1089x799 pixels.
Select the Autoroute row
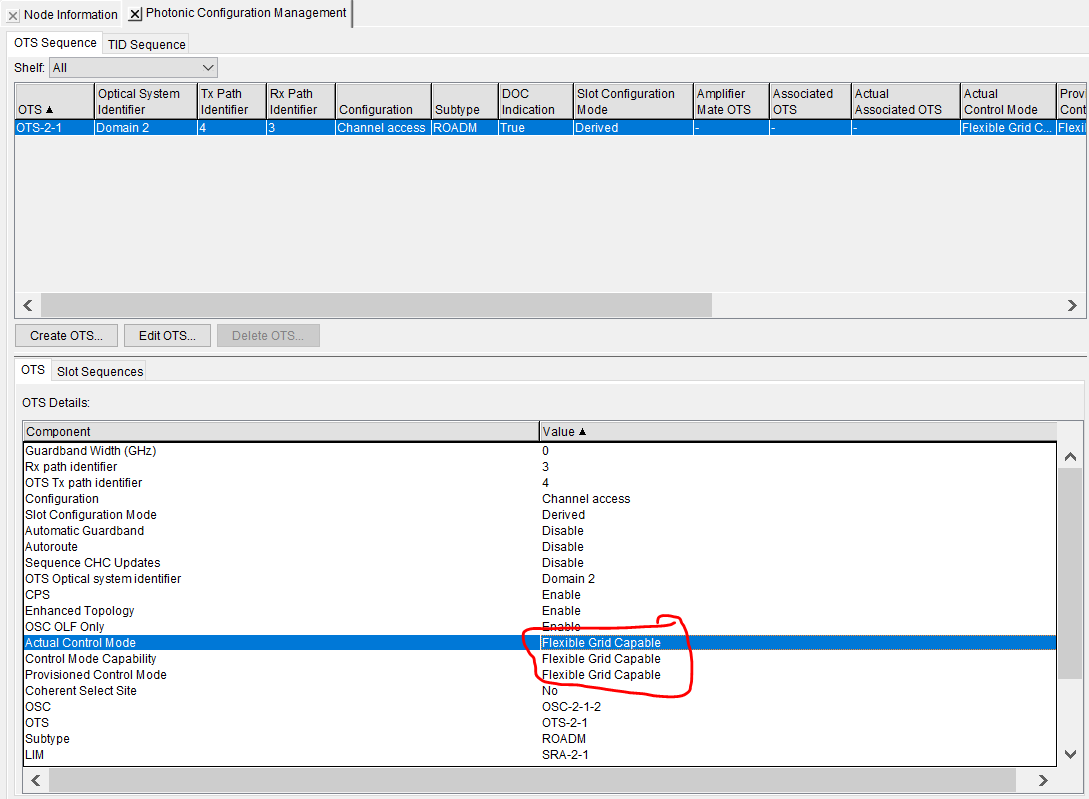[540, 547]
